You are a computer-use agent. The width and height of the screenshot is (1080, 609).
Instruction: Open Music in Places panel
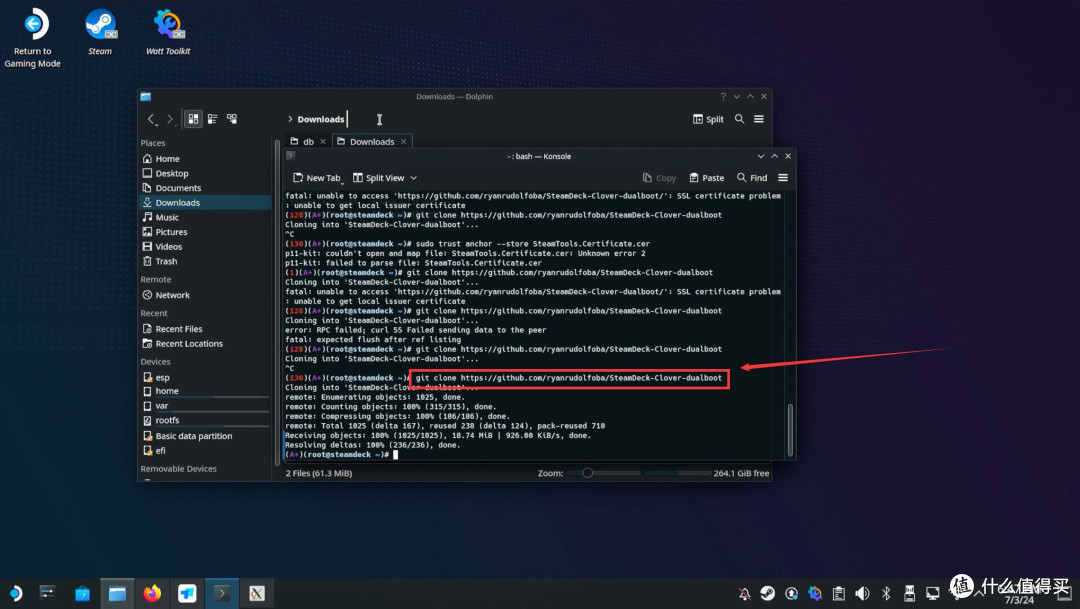click(167, 217)
